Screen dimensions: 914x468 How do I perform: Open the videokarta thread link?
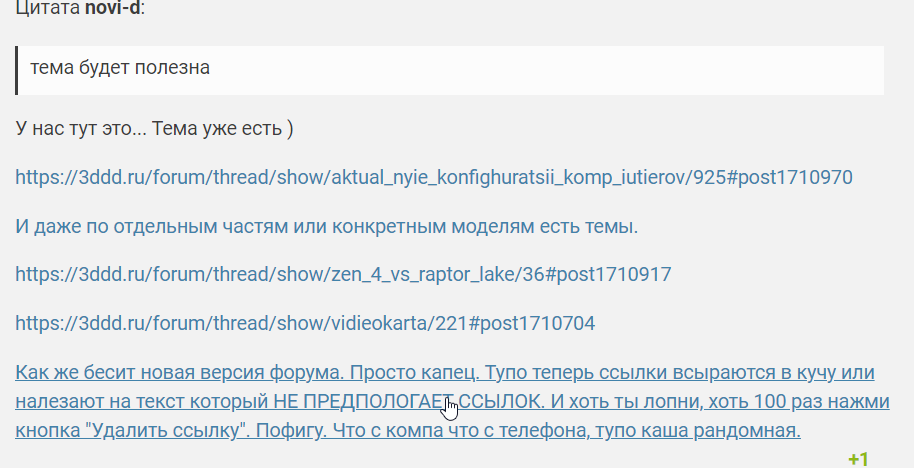coord(305,323)
